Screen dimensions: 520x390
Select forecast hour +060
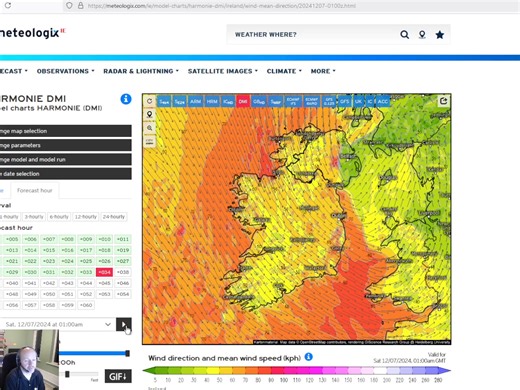point(86,305)
